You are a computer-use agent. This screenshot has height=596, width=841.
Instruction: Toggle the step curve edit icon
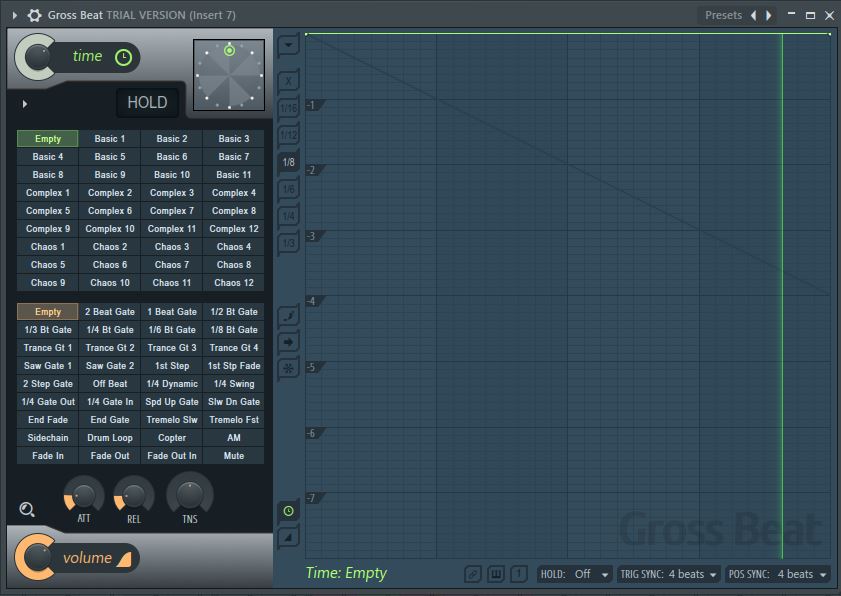[289, 315]
